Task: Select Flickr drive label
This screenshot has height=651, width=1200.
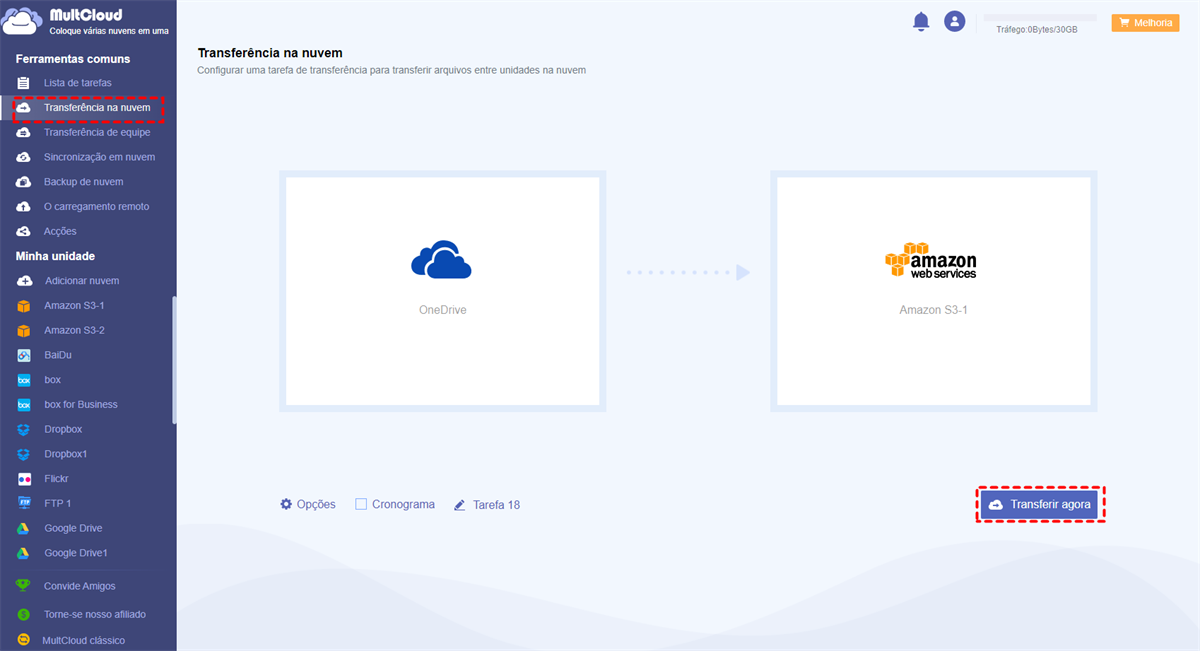Action: [x=57, y=479]
